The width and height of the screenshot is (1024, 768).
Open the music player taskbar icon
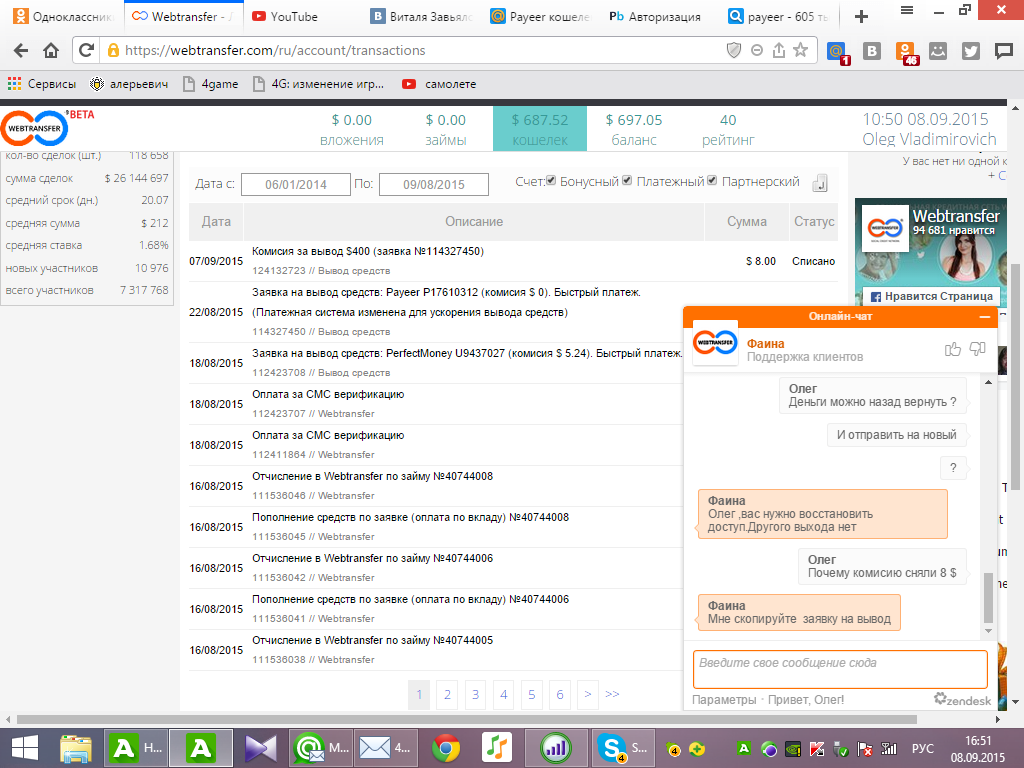496,748
